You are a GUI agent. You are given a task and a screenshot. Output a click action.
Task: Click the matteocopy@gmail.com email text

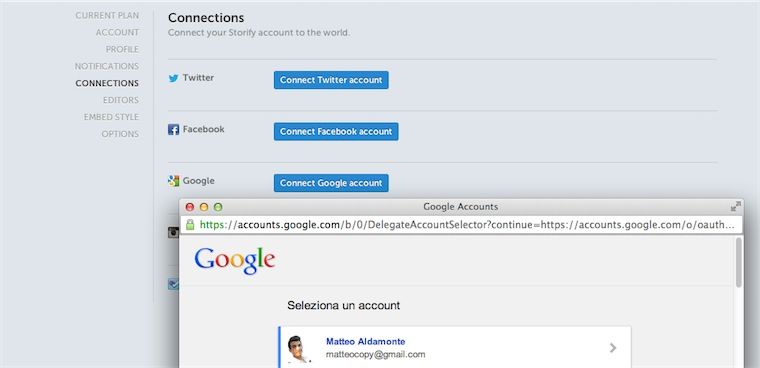[x=376, y=354]
